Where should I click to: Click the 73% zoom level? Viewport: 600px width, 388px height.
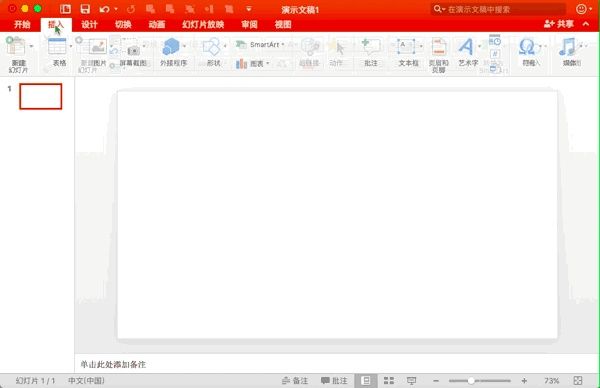[x=551, y=381]
